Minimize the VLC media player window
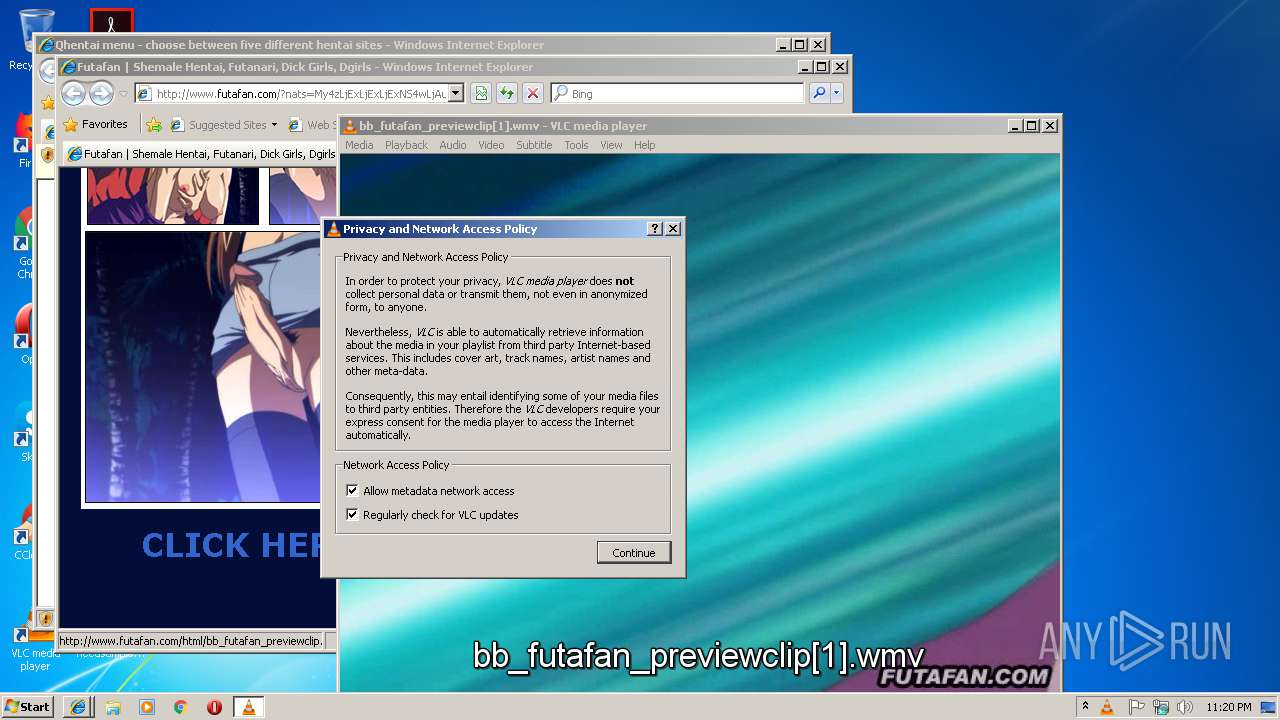1280x720 pixels. (1014, 126)
